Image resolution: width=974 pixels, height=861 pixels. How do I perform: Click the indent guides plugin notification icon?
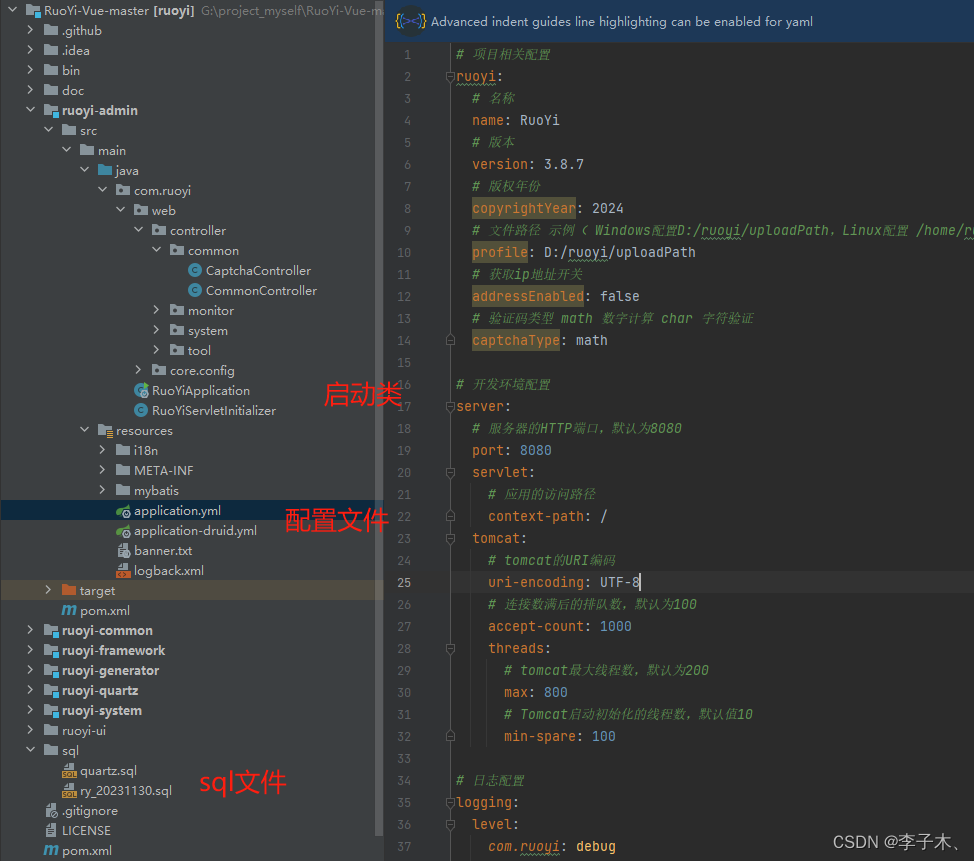410,21
